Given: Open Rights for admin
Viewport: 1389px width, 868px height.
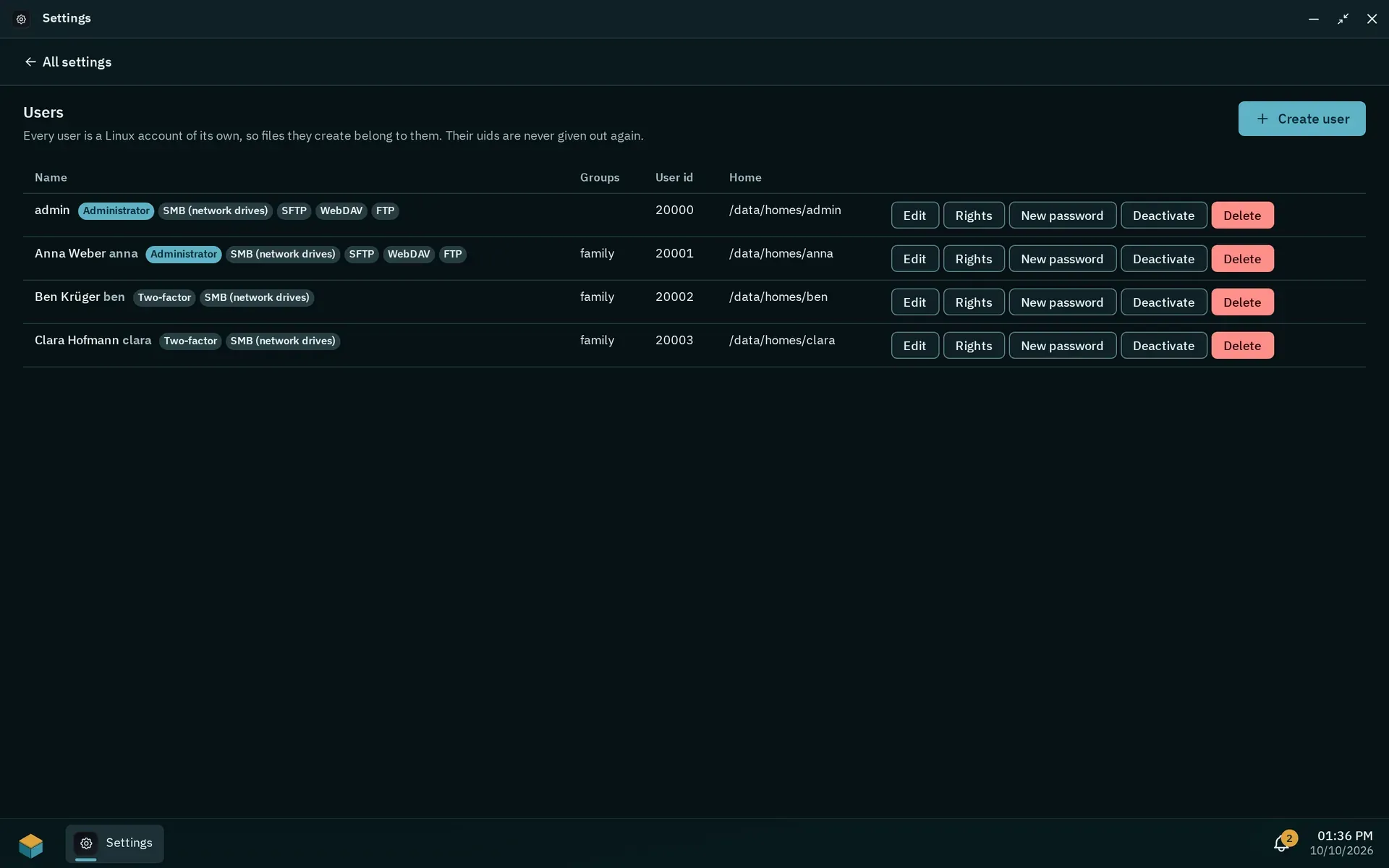Looking at the screenshot, I should pos(974,216).
